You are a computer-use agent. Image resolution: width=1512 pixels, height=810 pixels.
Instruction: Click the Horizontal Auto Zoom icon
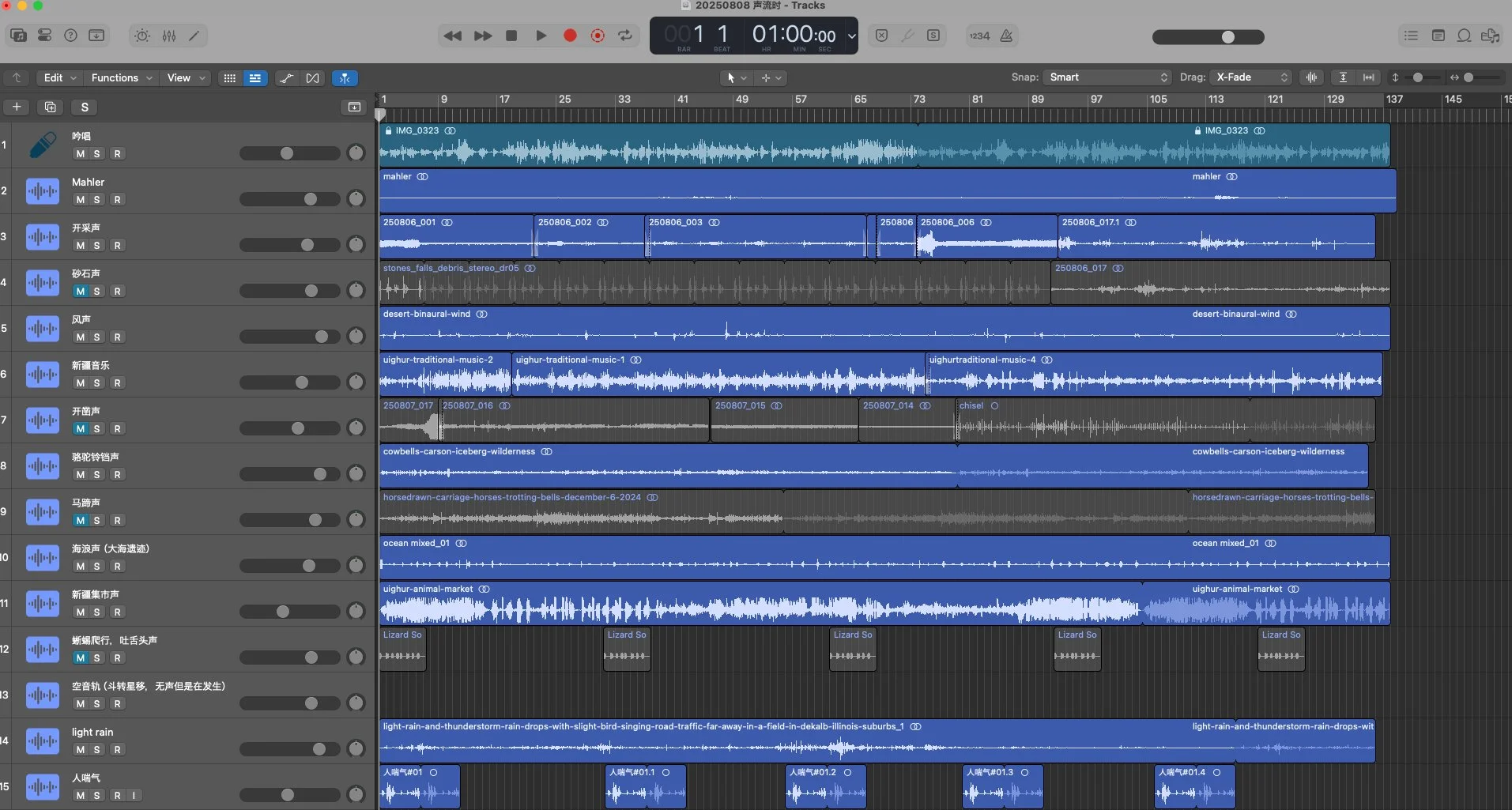[x=1369, y=77]
